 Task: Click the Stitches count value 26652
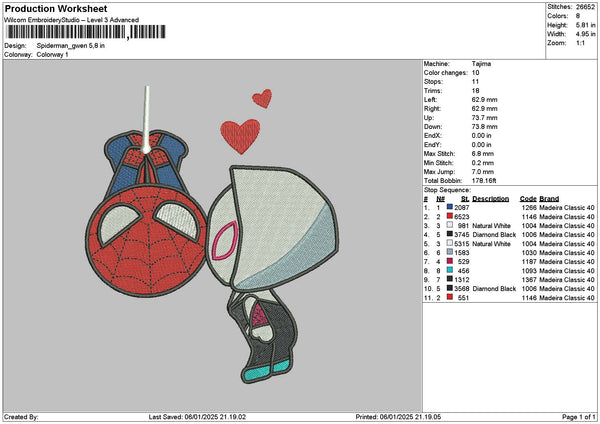pyautogui.click(x=585, y=5)
